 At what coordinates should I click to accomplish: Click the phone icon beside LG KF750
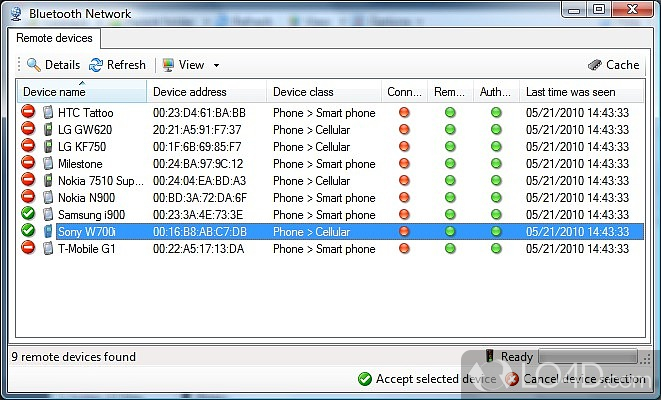(x=48, y=147)
